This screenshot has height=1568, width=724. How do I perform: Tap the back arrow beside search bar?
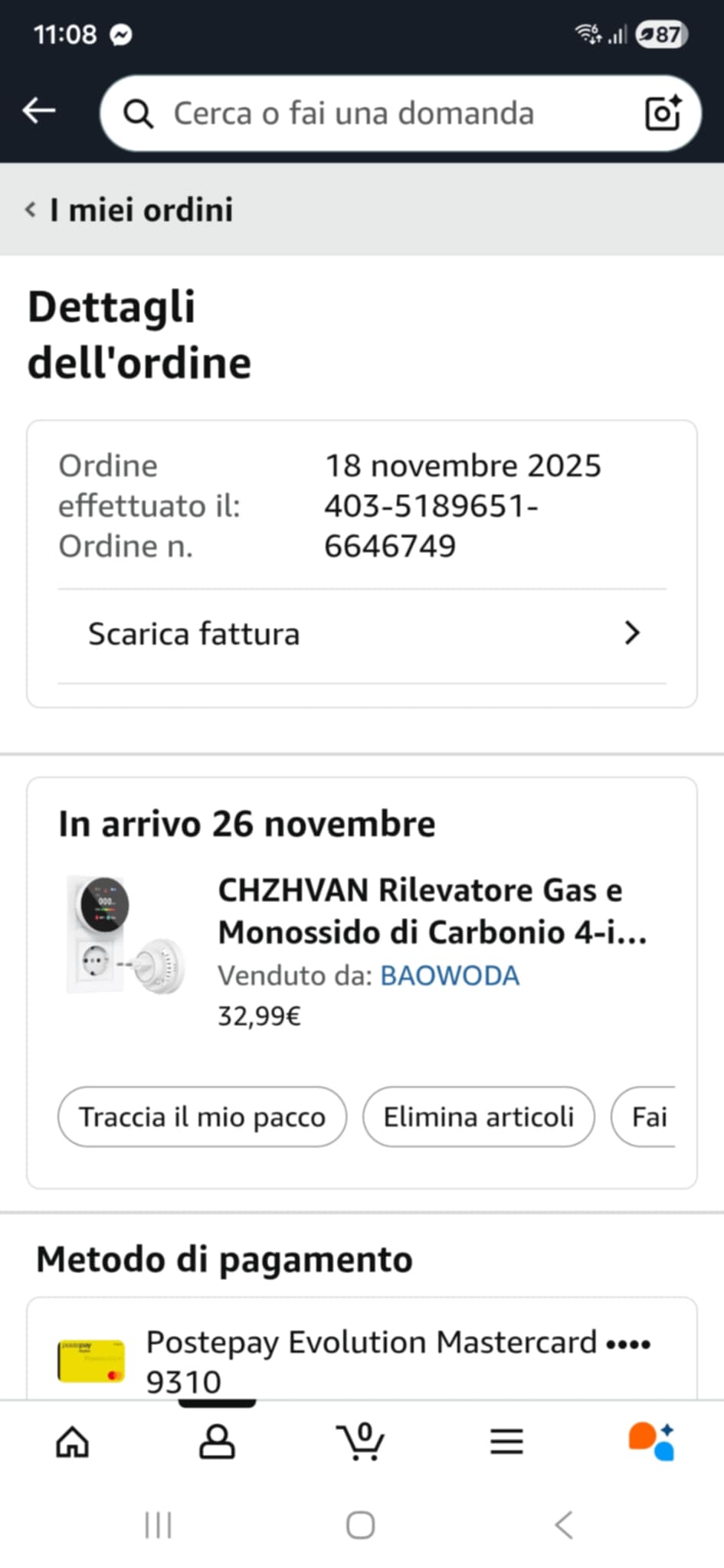point(38,112)
